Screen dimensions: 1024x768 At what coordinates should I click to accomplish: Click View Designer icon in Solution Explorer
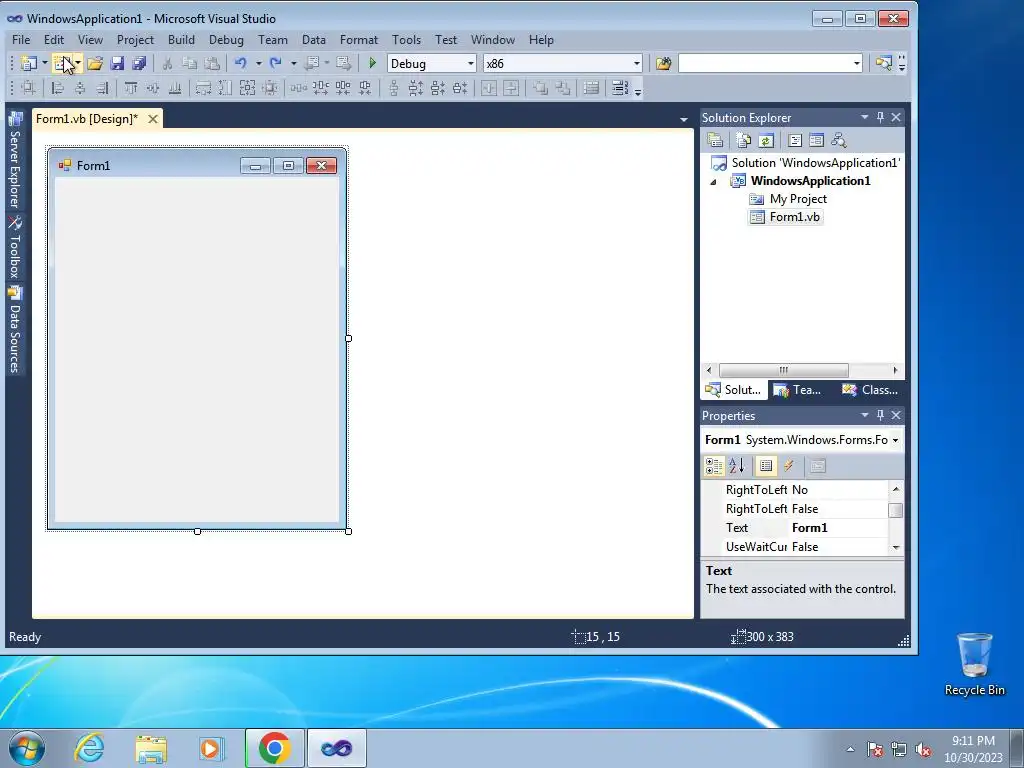pos(816,140)
